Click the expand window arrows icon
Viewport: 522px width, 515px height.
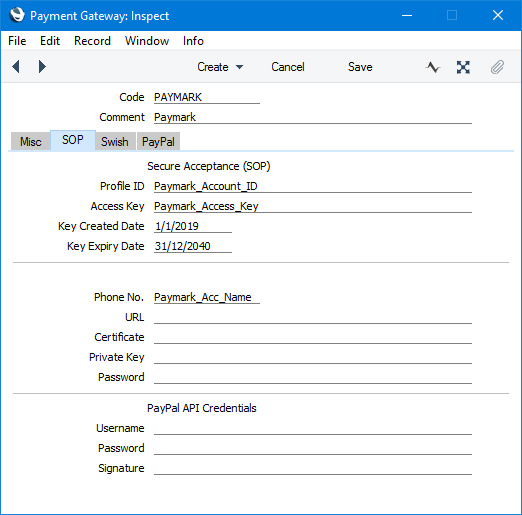click(x=463, y=67)
